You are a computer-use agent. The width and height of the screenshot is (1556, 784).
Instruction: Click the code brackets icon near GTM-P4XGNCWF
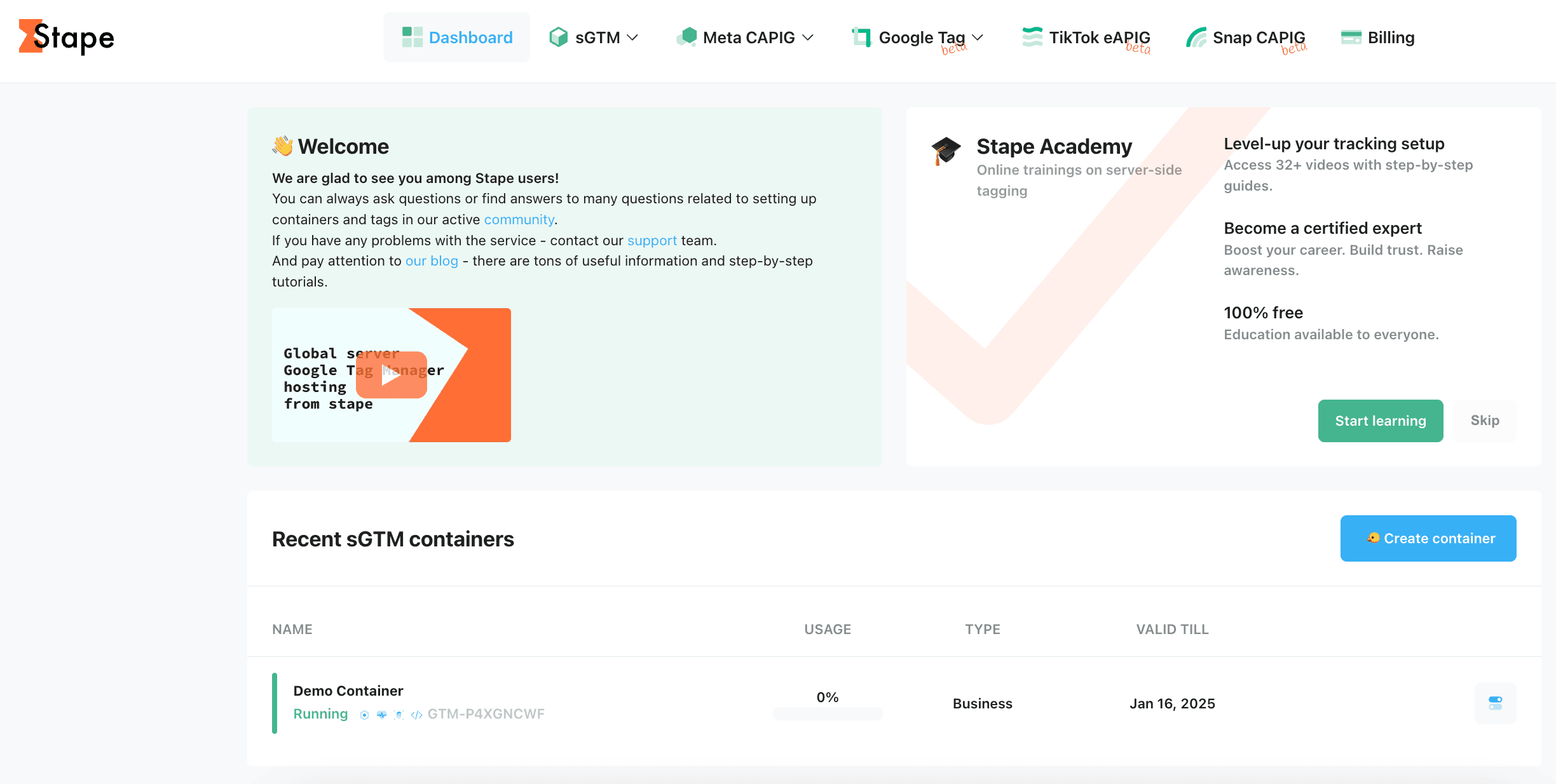(417, 715)
